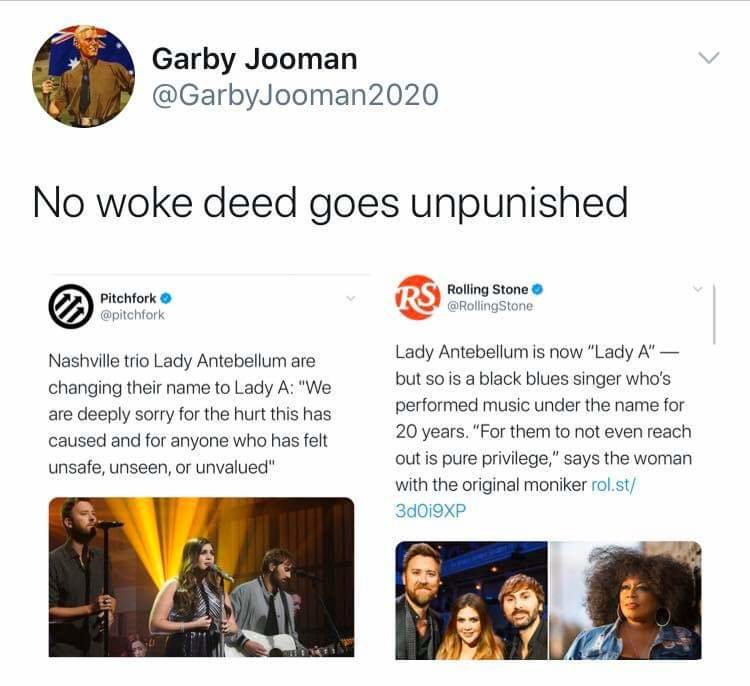
Task: Click the Rolling Stone RS logo
Action: coord(417,297)
